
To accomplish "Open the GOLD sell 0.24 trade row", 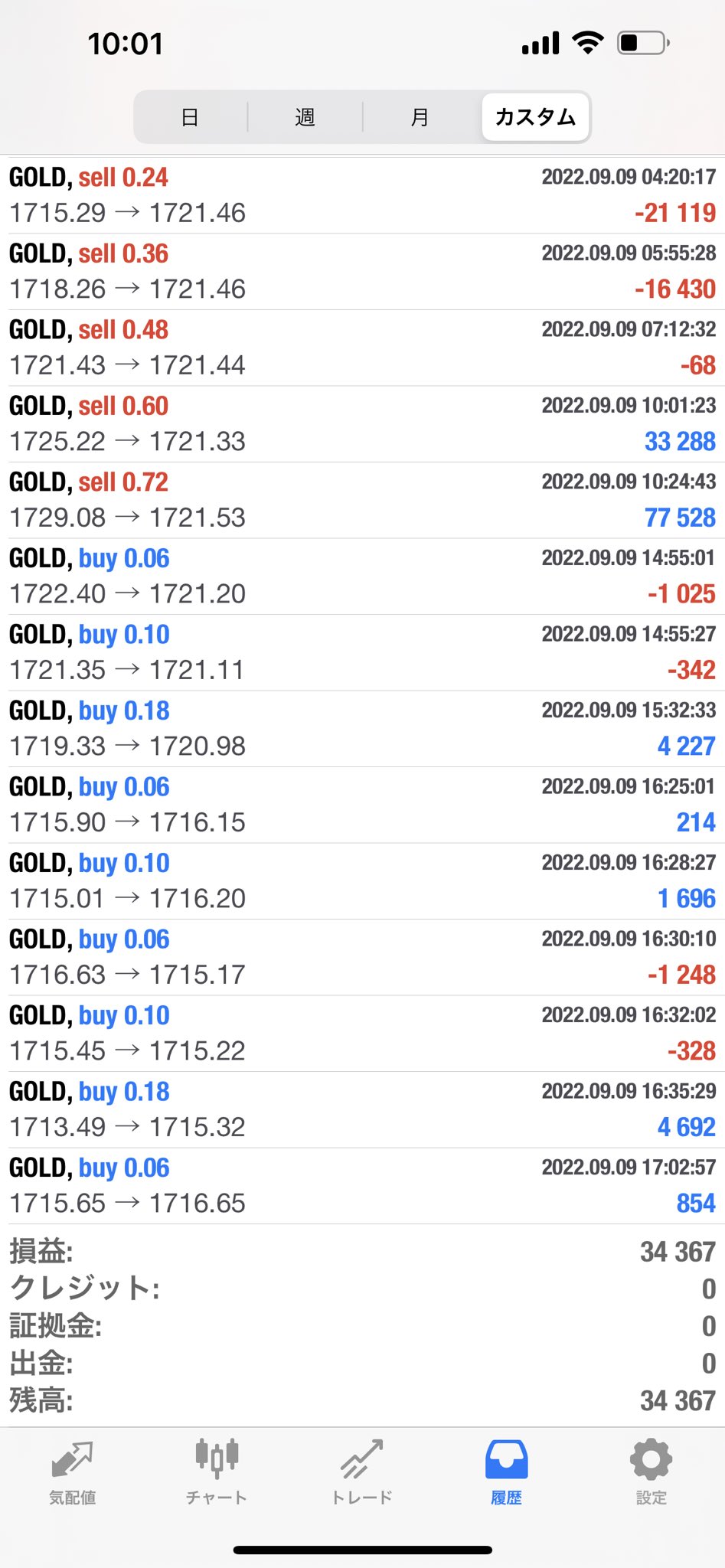I will [362, 195].
